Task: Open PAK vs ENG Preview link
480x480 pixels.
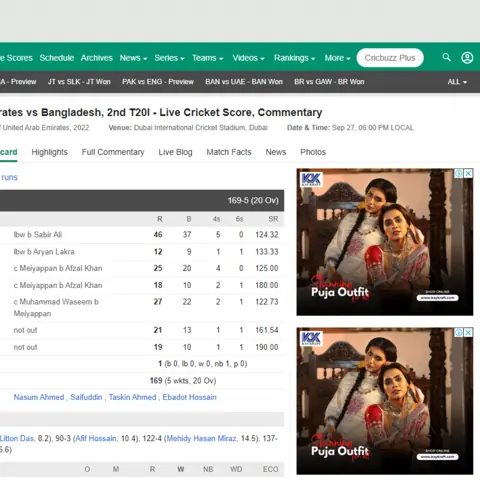Action: pos(158,82)
